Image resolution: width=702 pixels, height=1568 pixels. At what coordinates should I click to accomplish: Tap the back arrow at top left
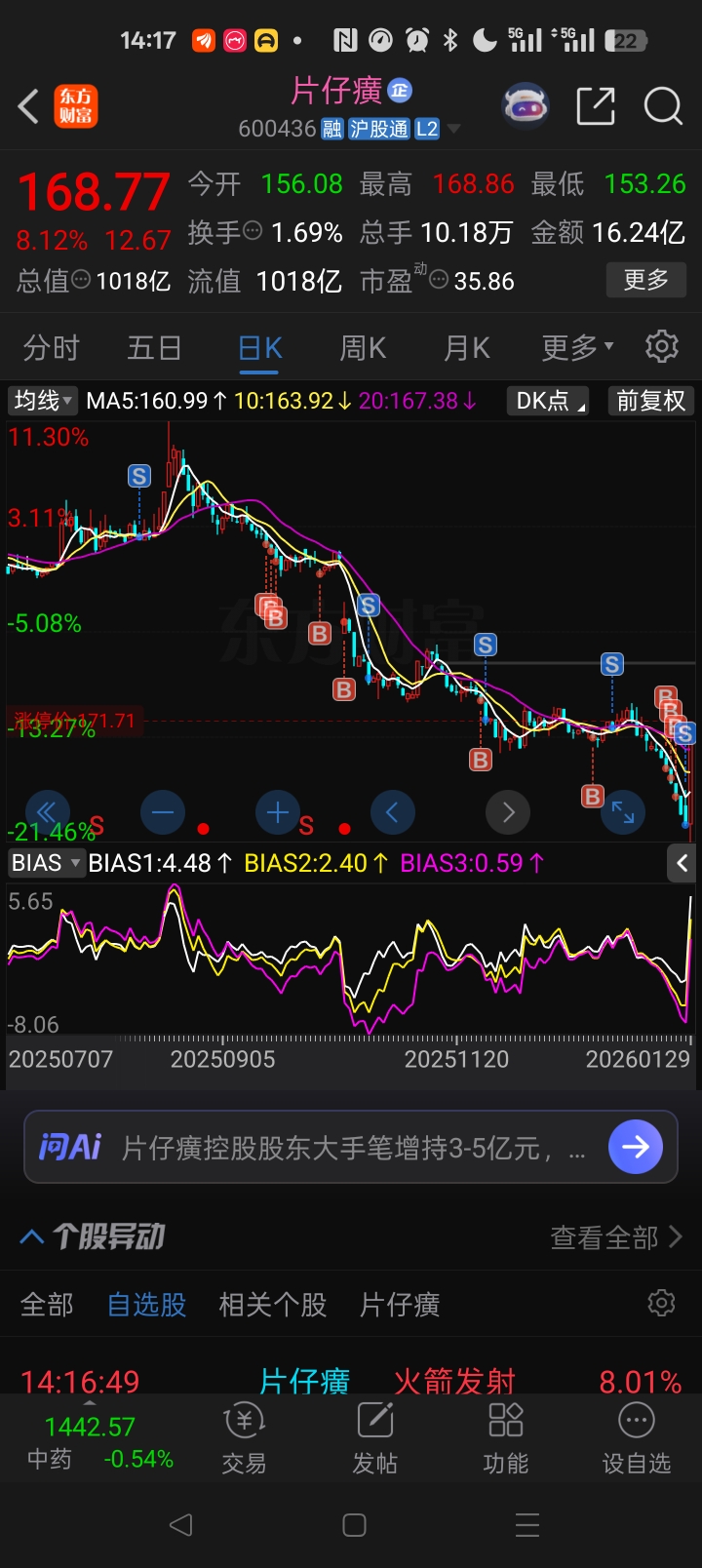pyautogui.click(x=28, y=106)
